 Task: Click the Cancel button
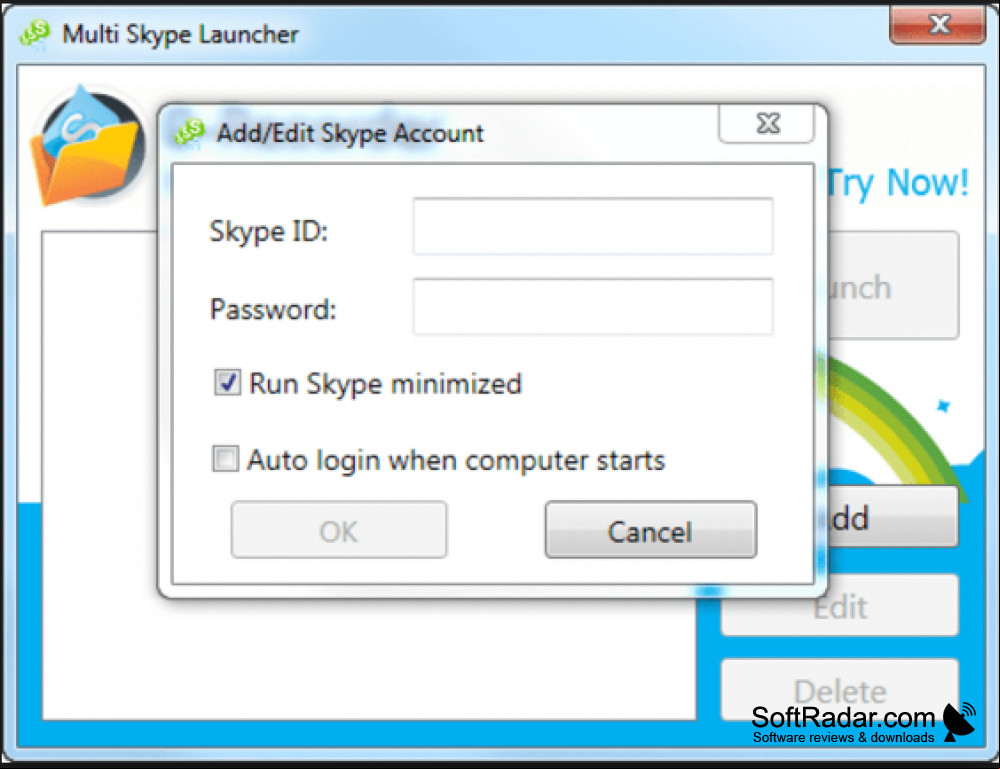tap(651, 530)
